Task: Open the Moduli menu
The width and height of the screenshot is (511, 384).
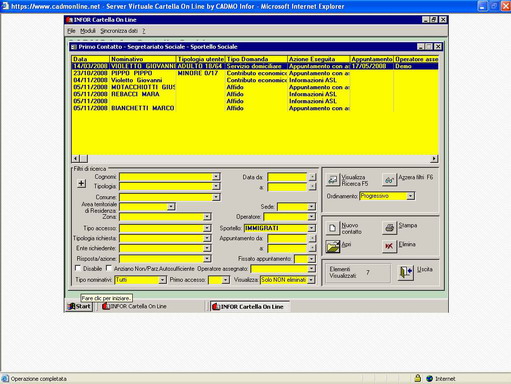Action: point(88,31)
